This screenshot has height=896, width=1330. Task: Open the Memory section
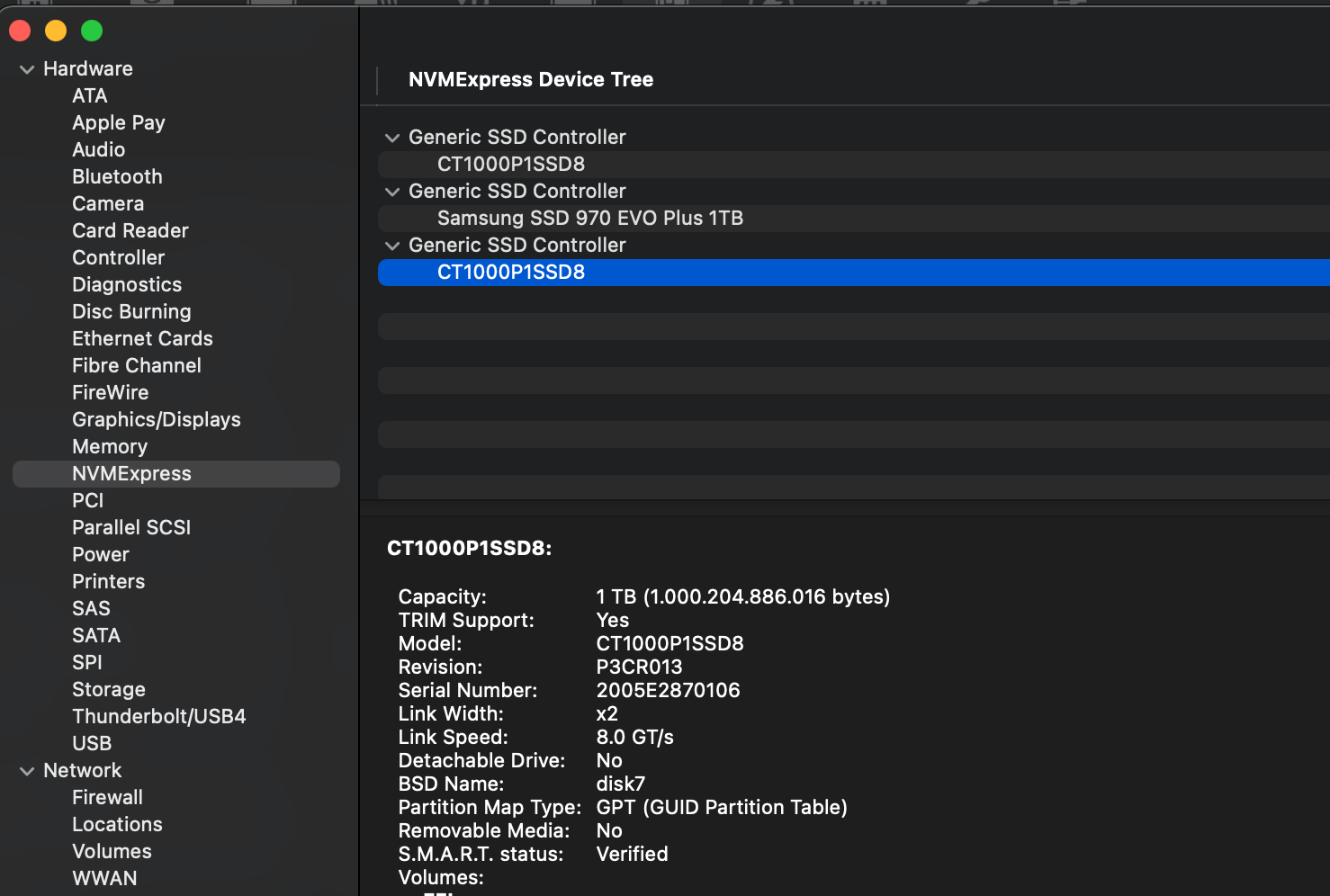point(109,447)
